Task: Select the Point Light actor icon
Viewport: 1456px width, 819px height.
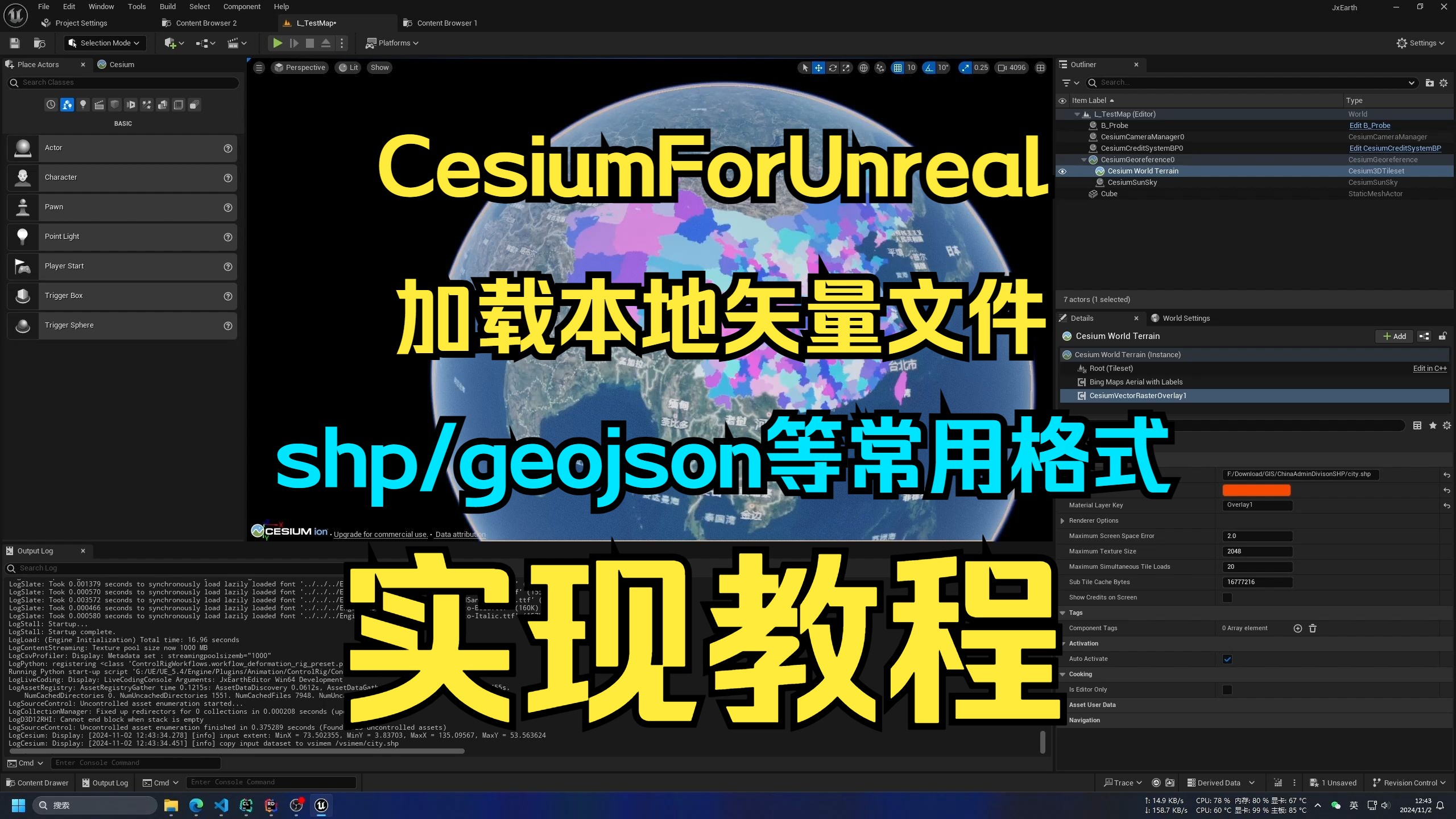Action: click(x=23, y=236)
